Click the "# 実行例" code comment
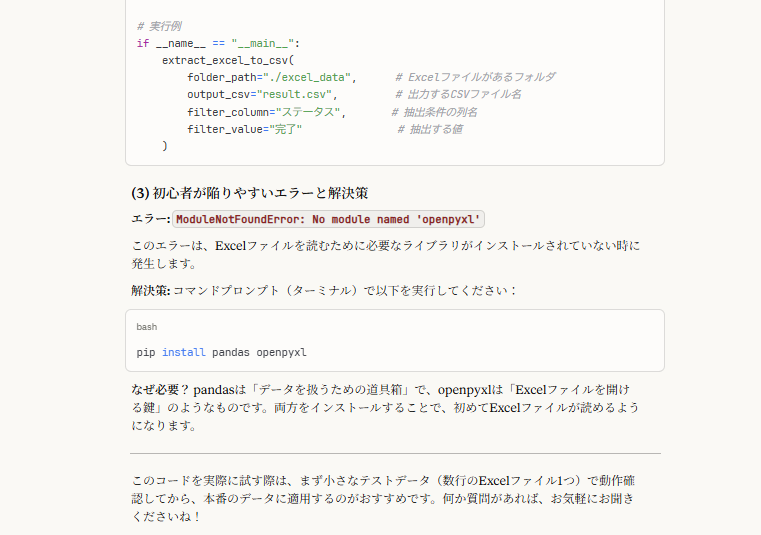Screen dimensions: 761x535 pos(159,26)
